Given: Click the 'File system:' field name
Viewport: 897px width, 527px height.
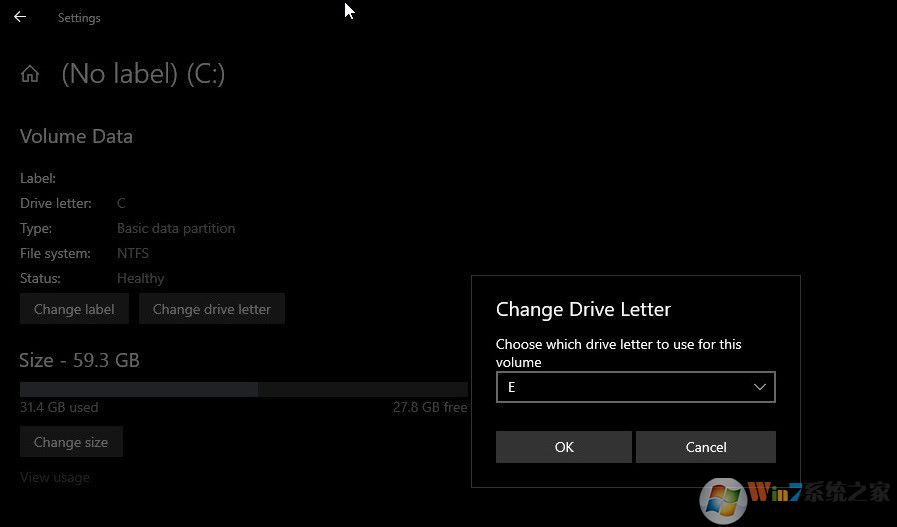Looking at the screenshot, I should click(55, 253).
